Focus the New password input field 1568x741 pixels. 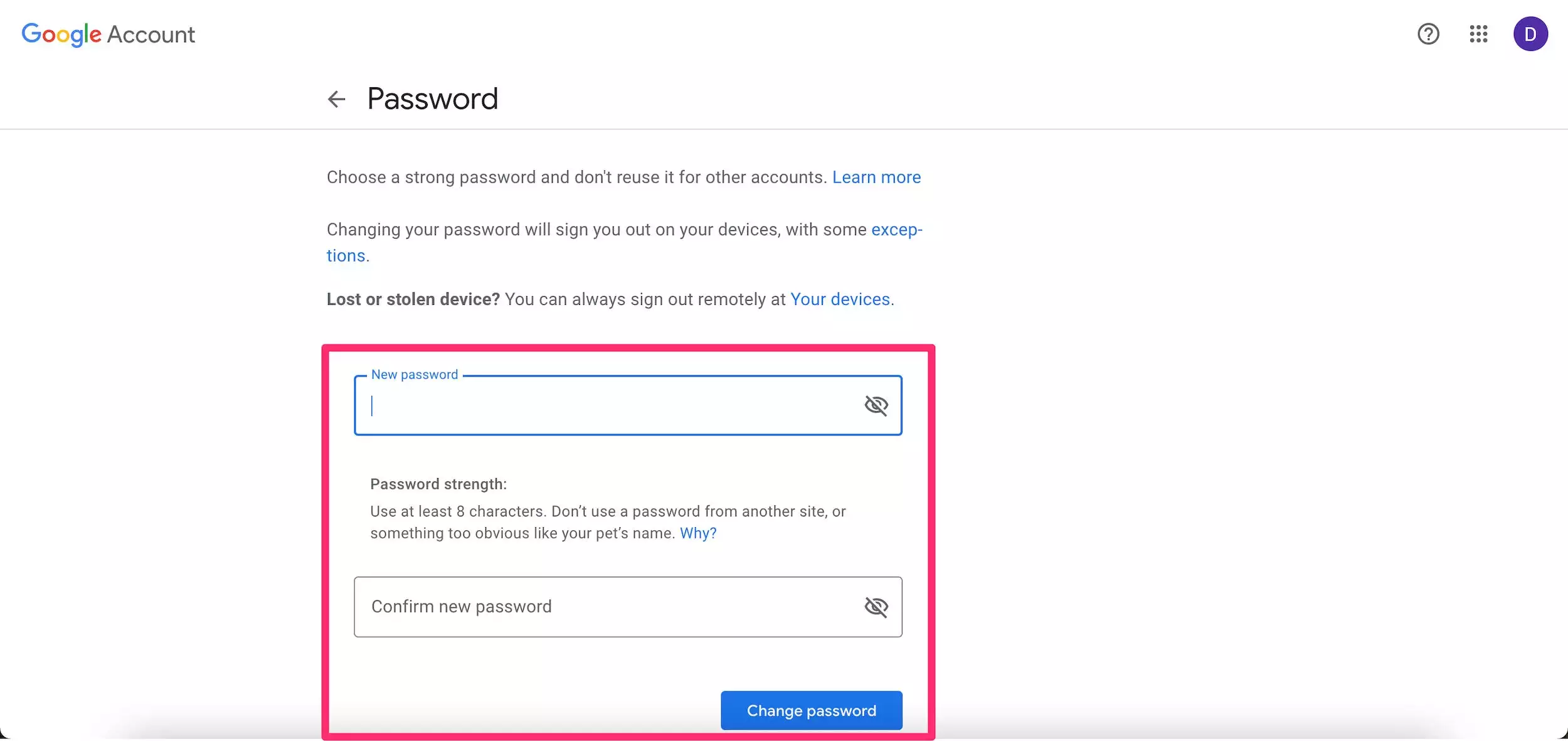click(608, 406)
